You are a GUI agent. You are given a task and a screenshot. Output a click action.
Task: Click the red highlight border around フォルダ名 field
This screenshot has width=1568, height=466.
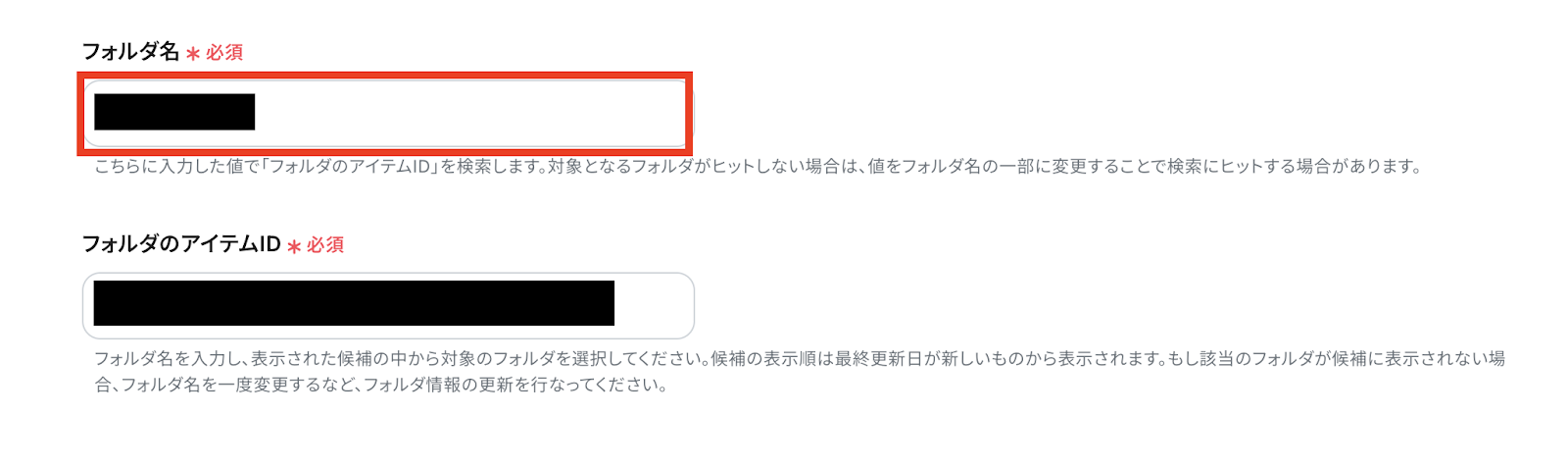point(385,75)
